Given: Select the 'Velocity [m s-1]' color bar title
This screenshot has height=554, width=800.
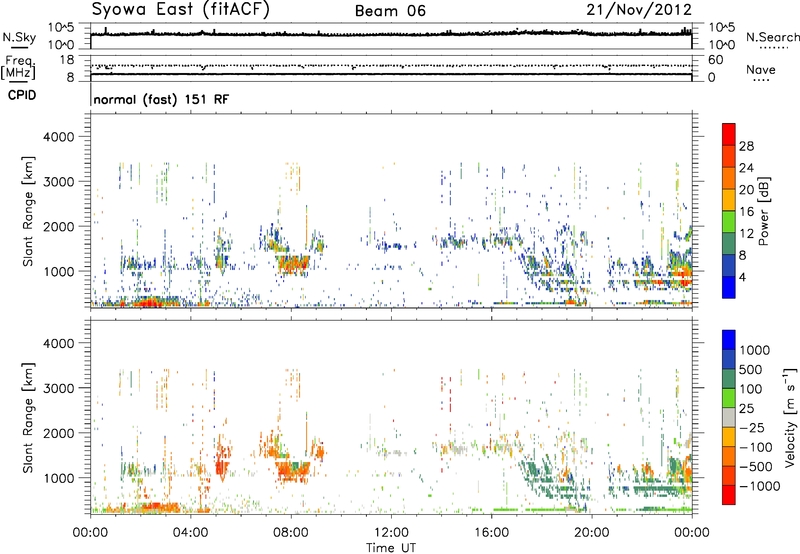Looking at the screenshot, I should tap(790, 417).
